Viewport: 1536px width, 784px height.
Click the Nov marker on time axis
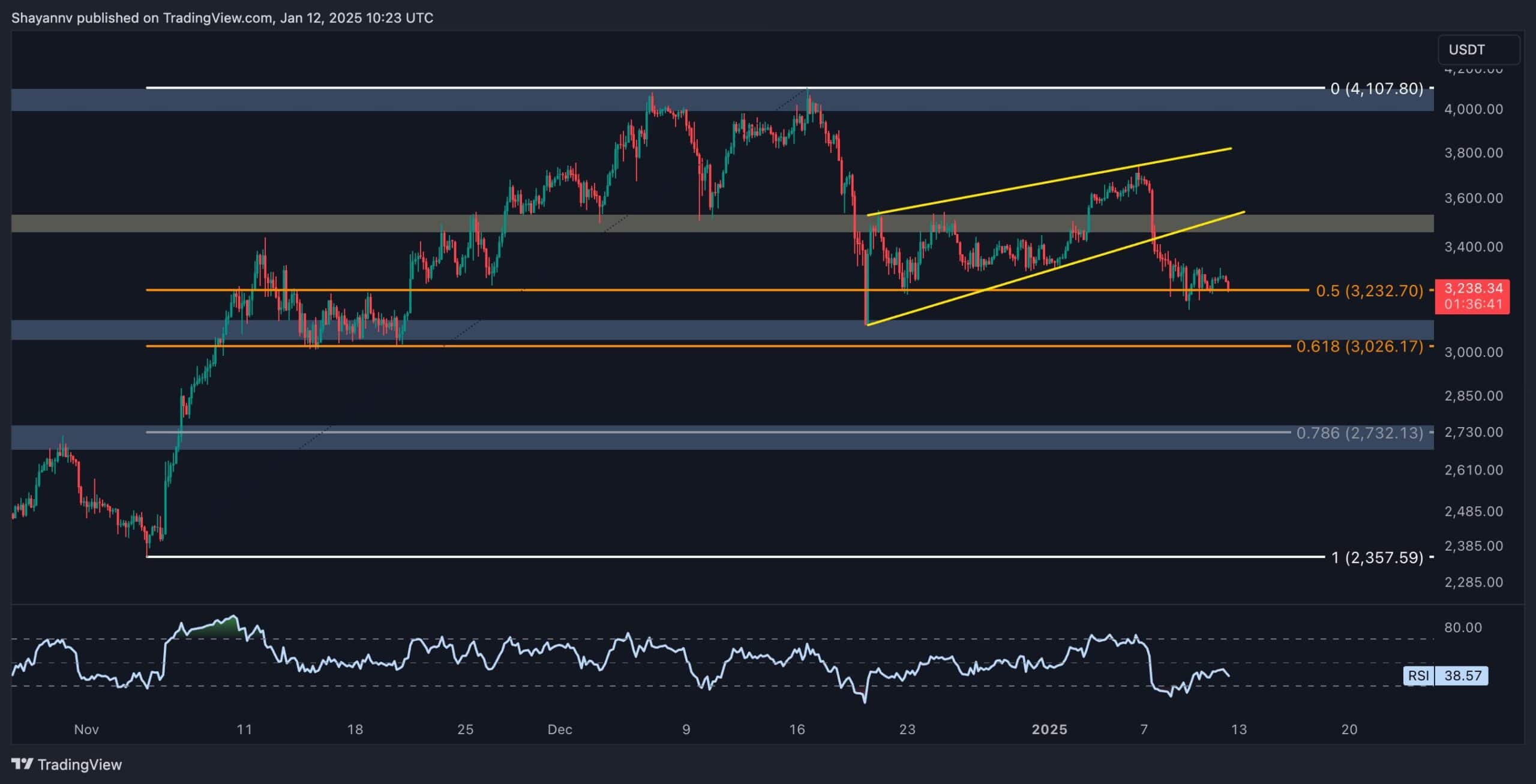coord(86,729)
